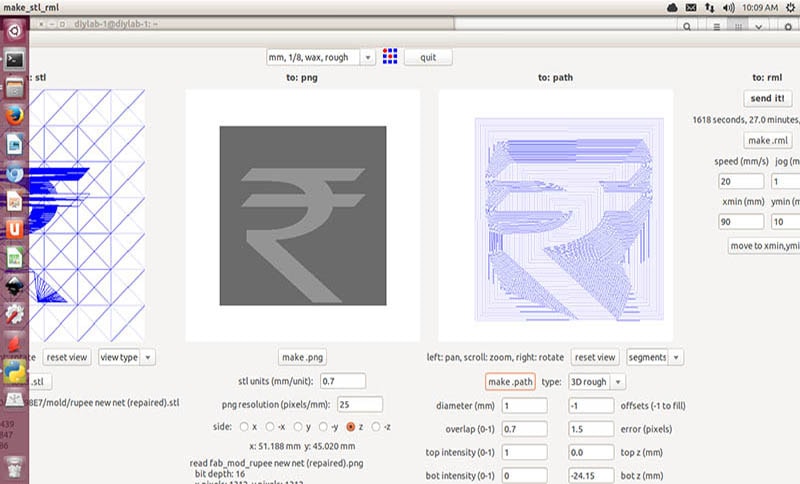Click the 'send it!' button
The width and height of the screenshot is (800, 484).
tap(767, 98)
